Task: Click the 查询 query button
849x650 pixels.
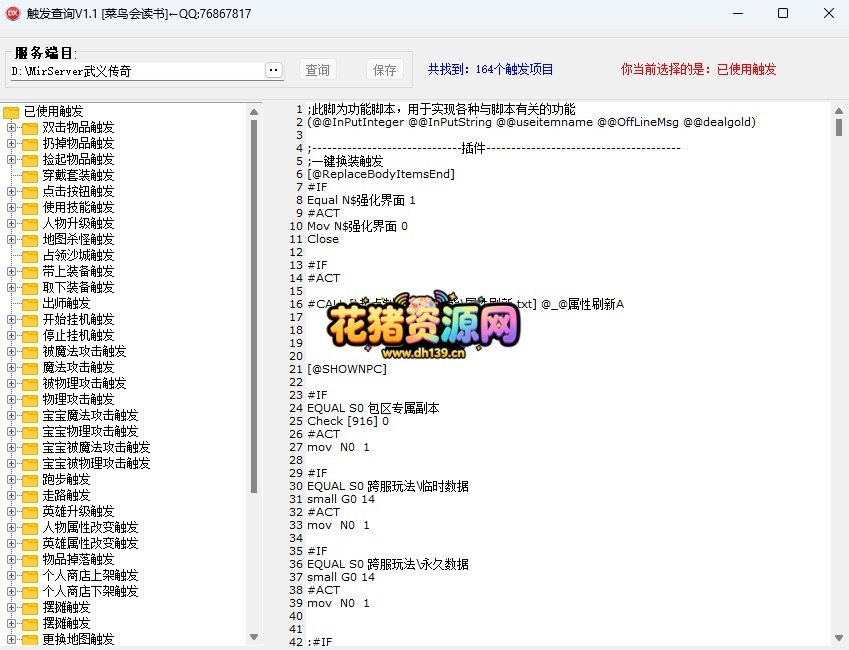Action: [x=317, y=70]
